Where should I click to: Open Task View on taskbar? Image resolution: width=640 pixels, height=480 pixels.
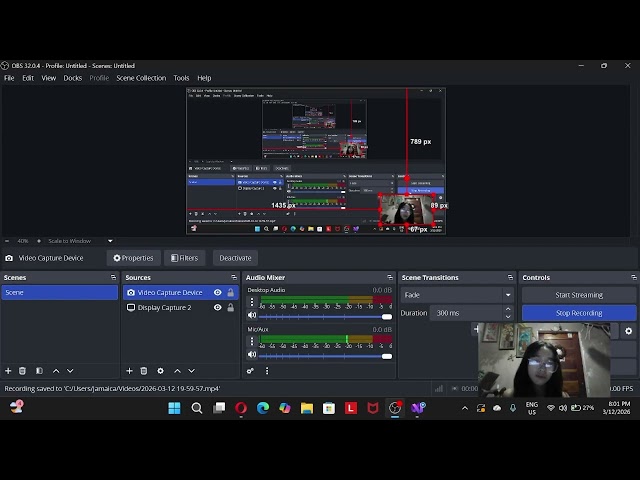219,408
